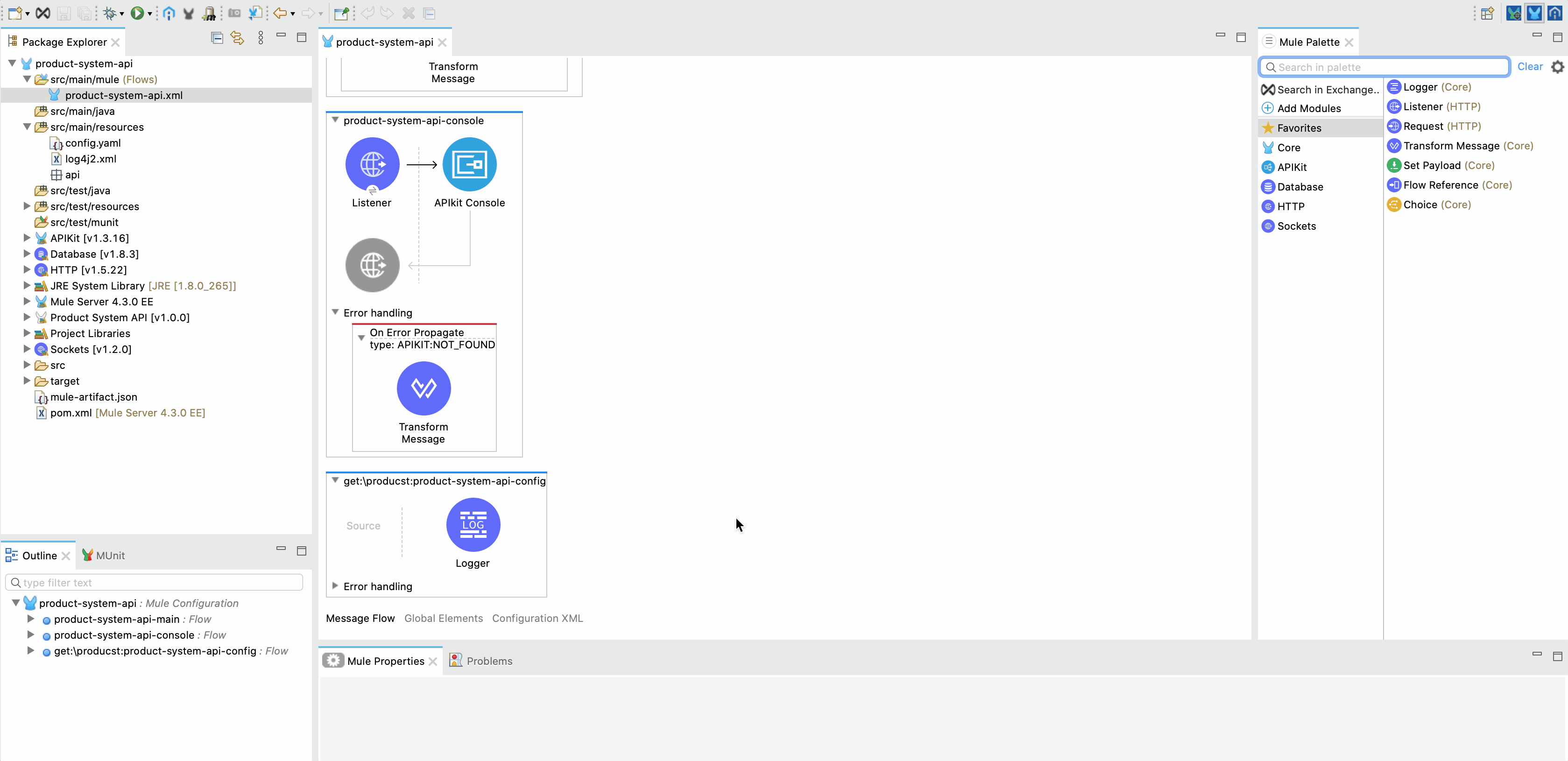The image size is (1568, 761).
Task: Open the Debug tool in the toolbar
Action: (110, 13)
